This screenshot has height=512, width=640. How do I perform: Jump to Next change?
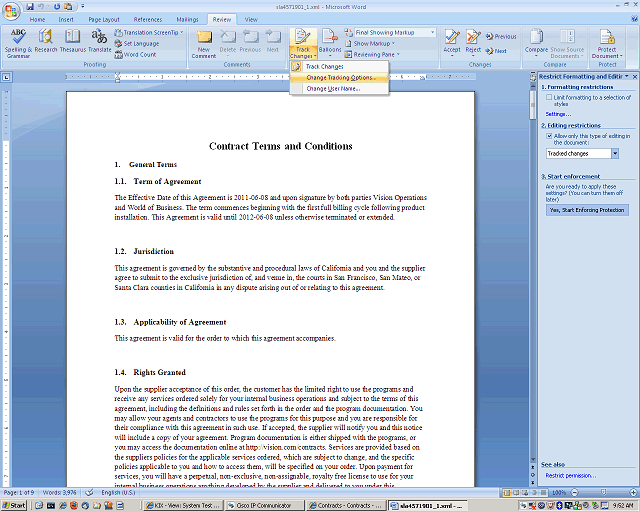(x=496, y=51)
